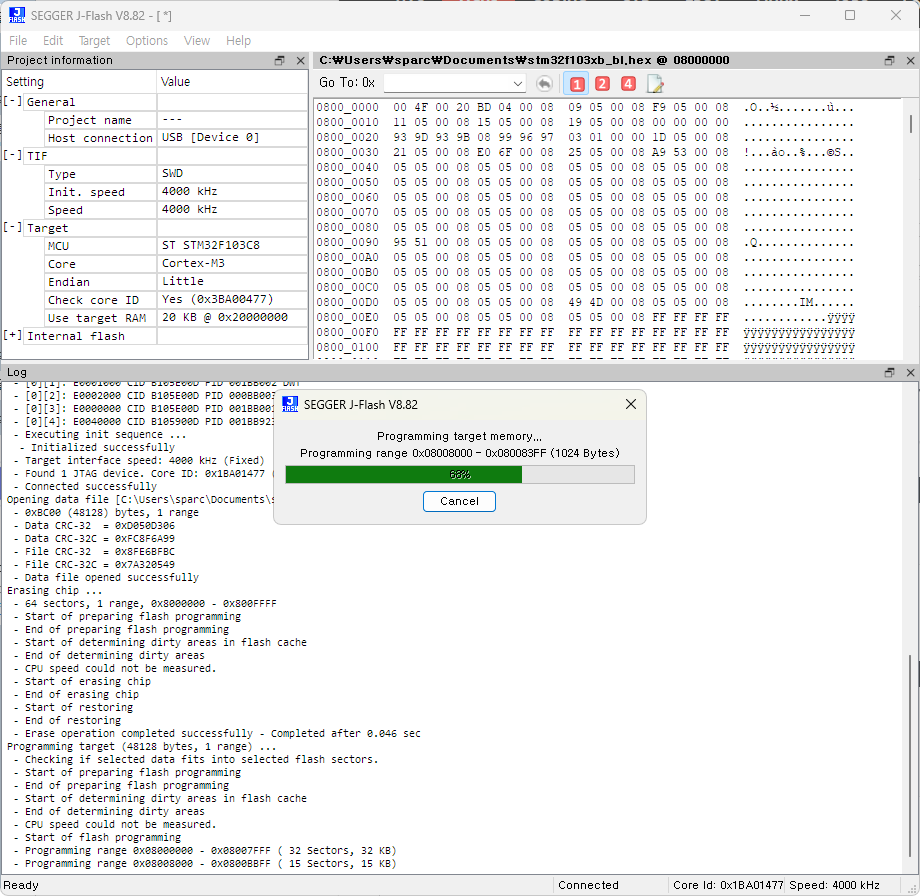The height and width of the screenshot is (896, 920).
Task: Undock the hex data file panel
Action: point(889,61)
